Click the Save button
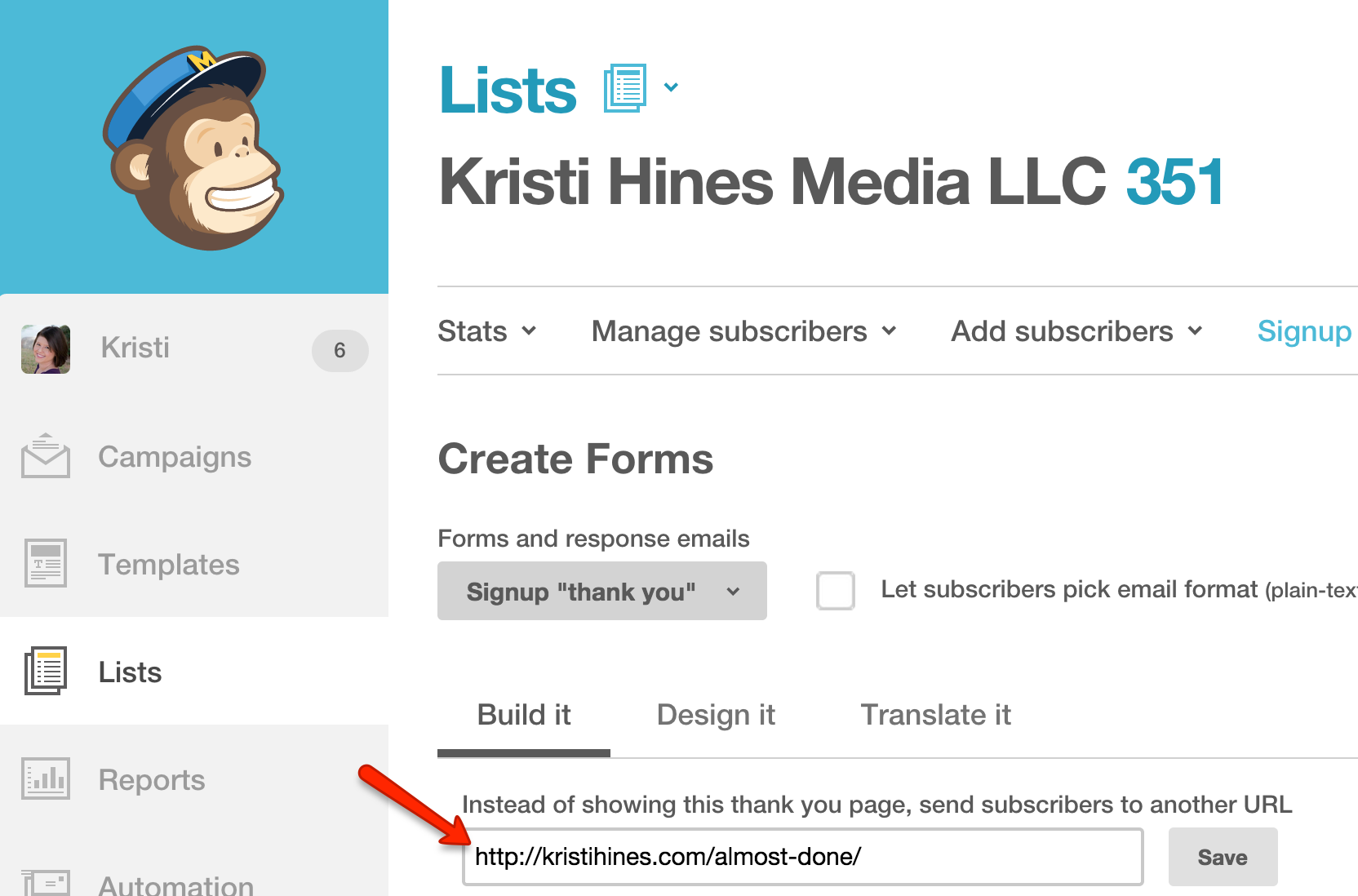The image size is (1358, 896). pyautogui.click(x=1223, y=857)
